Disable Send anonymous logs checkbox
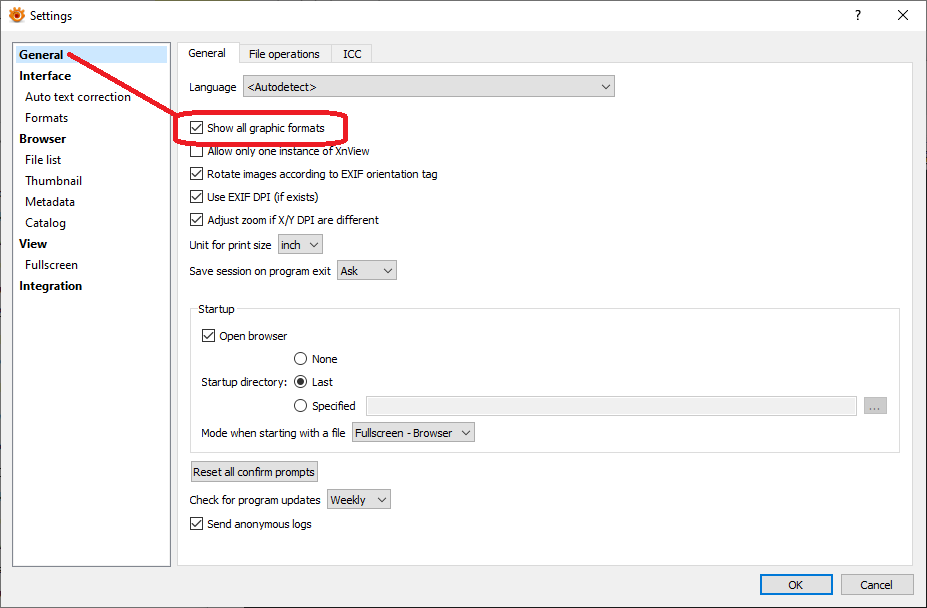 click(x=196, y=524)
